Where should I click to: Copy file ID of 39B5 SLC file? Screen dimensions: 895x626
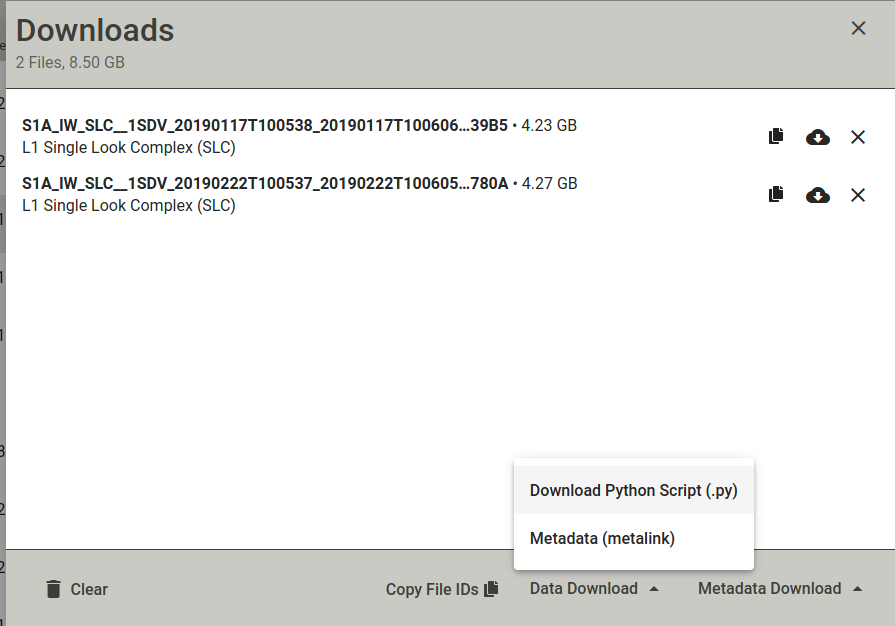(776, 136)
